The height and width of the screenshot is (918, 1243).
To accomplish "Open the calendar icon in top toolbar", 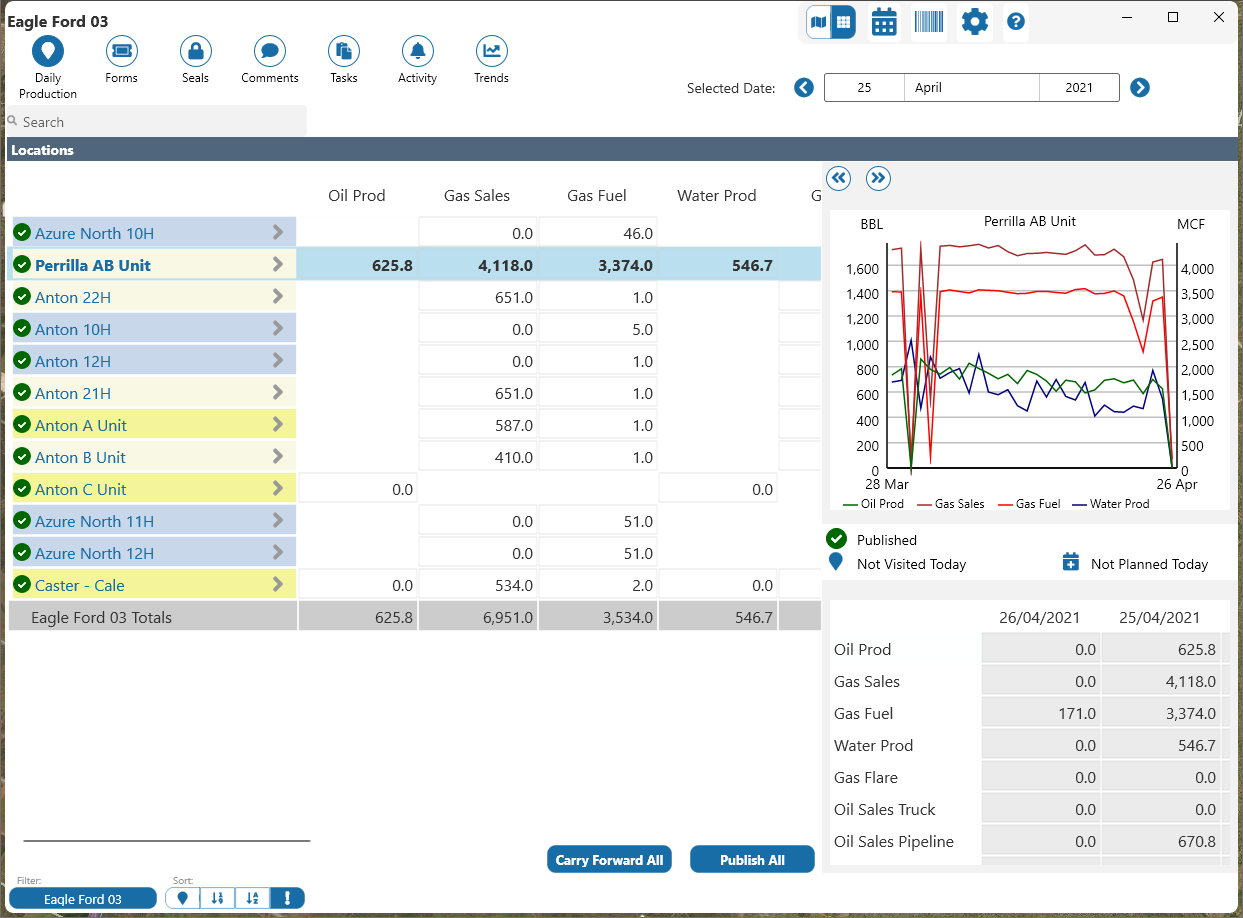I will (884, 22).
